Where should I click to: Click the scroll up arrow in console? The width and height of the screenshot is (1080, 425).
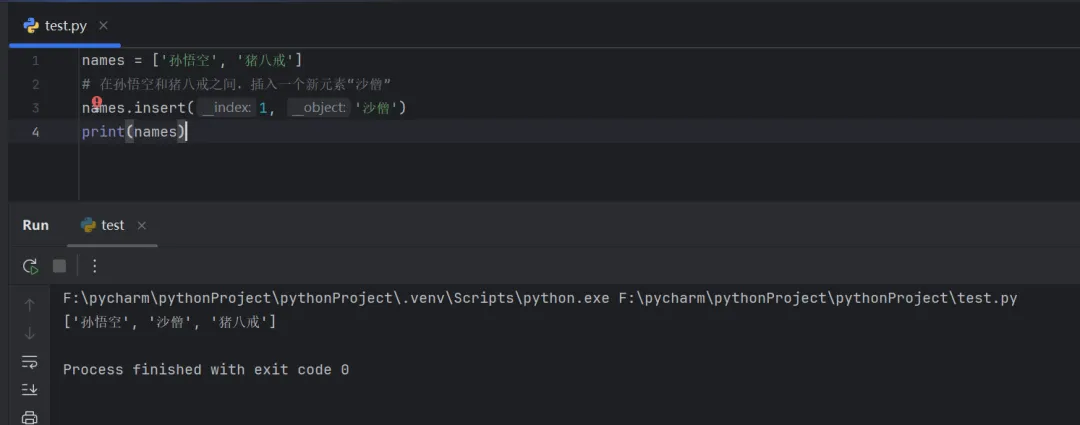pyautogui.click(x=30, y=304)
